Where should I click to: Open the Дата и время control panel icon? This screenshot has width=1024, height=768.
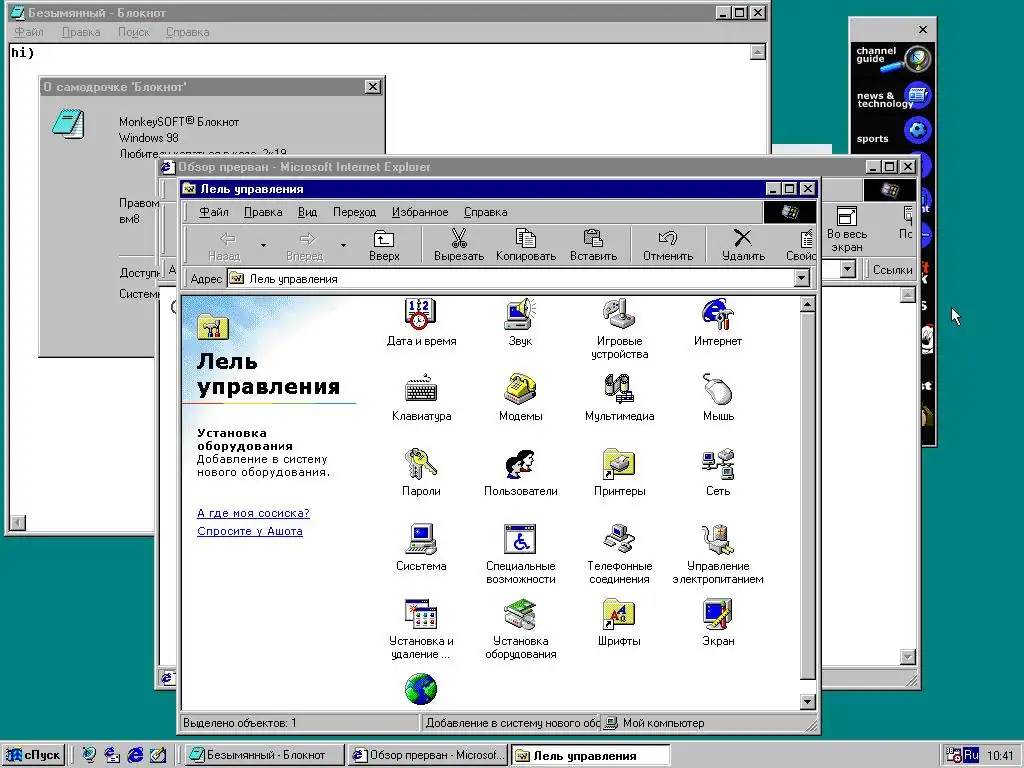pyautogui.click(x=421, y=323)
